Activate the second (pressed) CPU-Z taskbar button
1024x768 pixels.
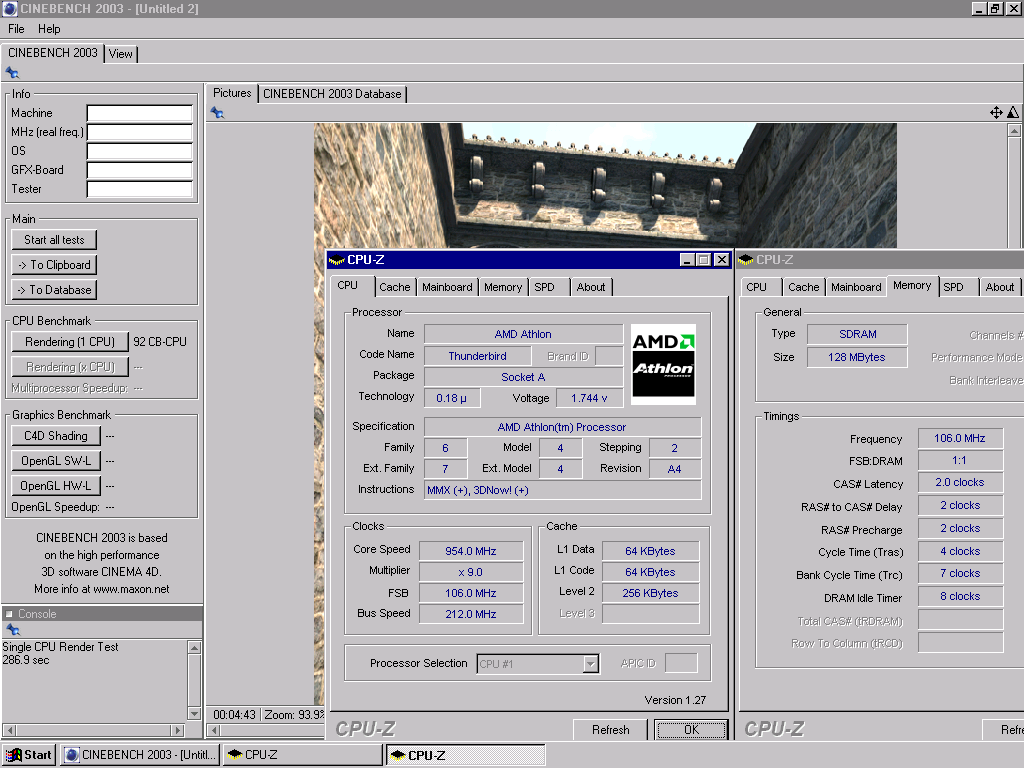[x=466, y=755]
